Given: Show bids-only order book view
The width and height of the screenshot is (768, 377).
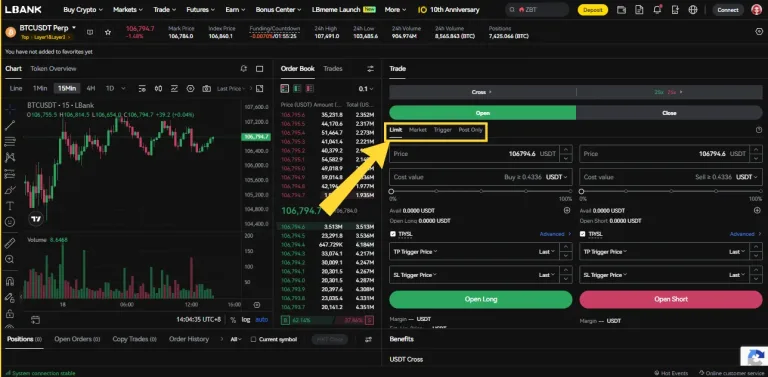Looking at the screenshot, I should tap(297, 89).
